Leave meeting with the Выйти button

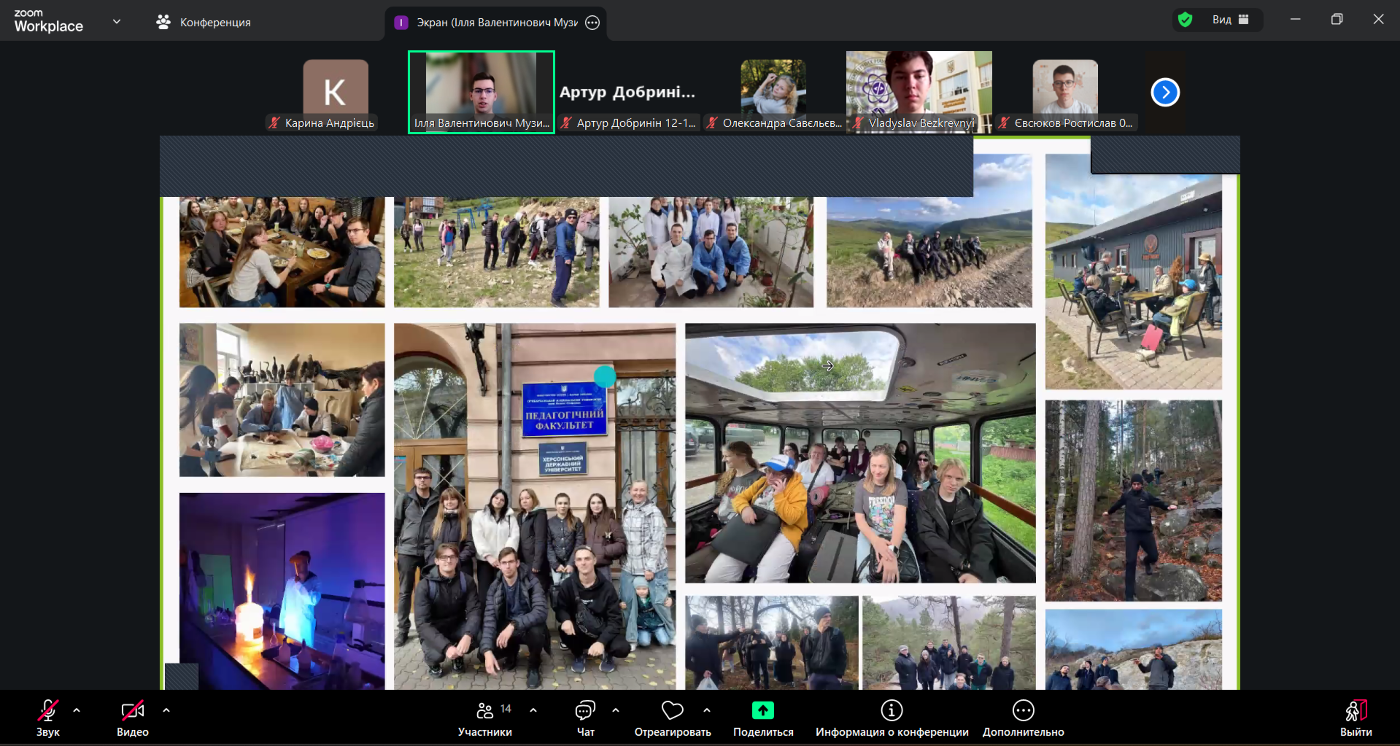click(x=1356, y=718)
